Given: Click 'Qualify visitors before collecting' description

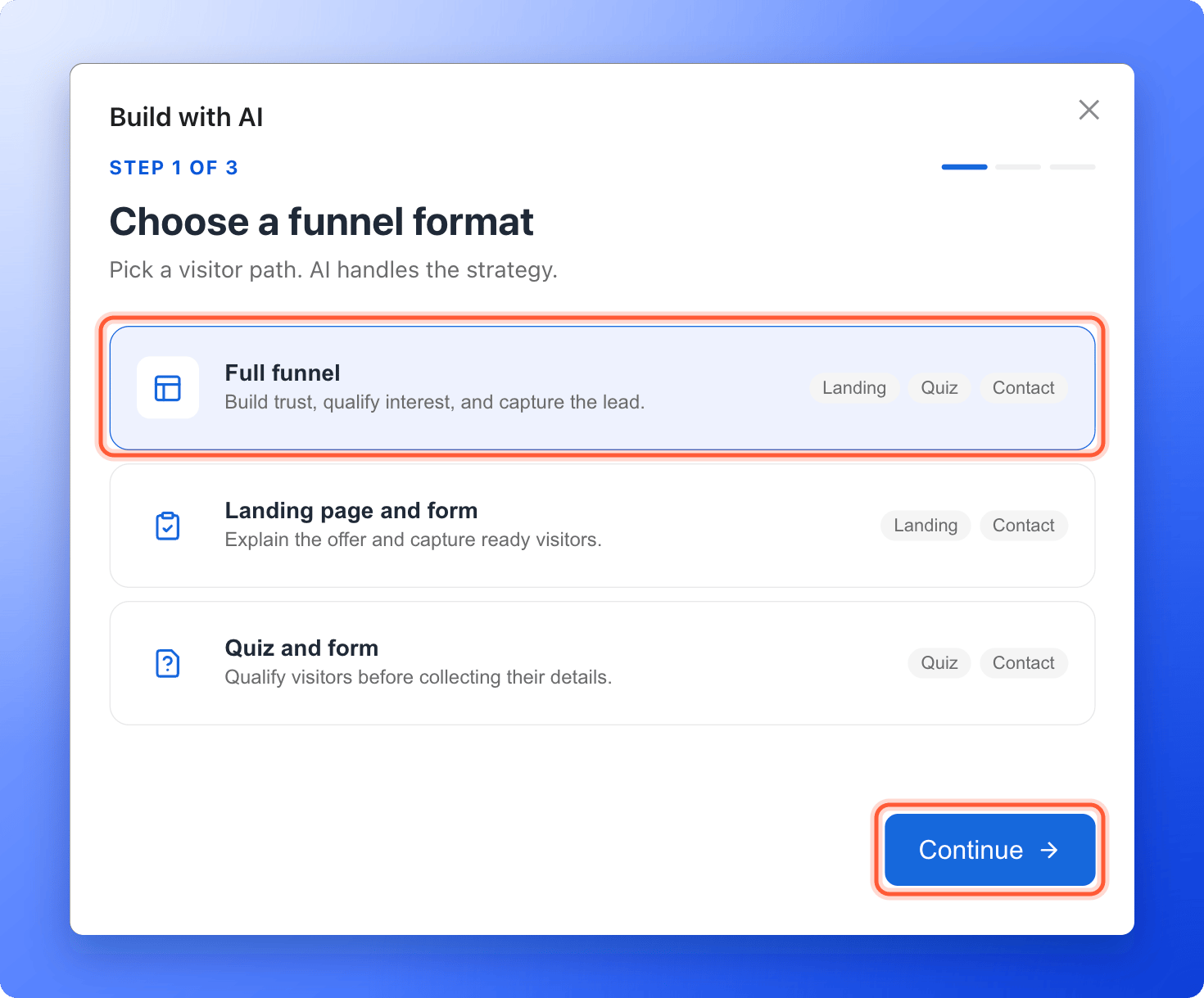Looking at the screenshot, I should pyautogui.click(x=419, y=677).
